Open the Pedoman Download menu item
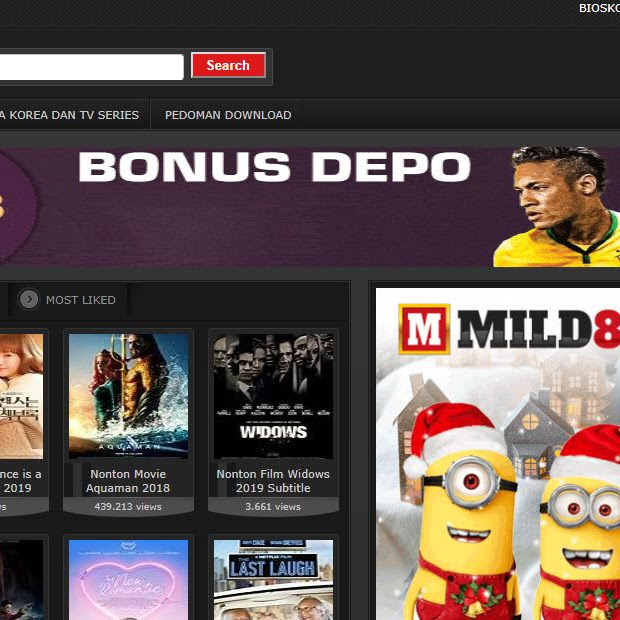The image size is (620, 620). (x=228, y=115)
